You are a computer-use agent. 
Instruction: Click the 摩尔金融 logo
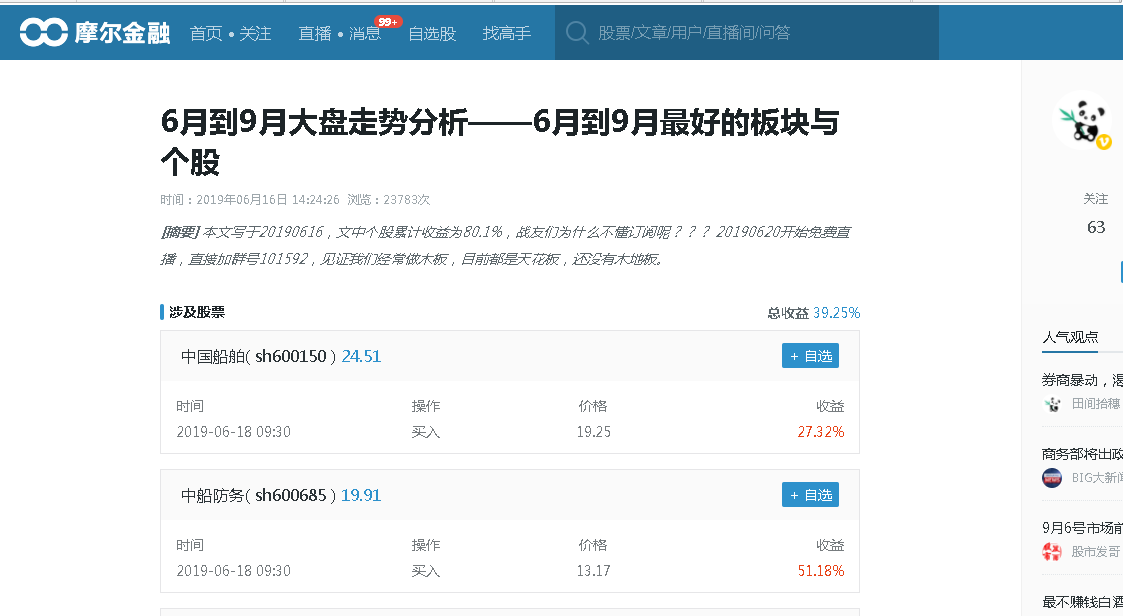[95, 33]
